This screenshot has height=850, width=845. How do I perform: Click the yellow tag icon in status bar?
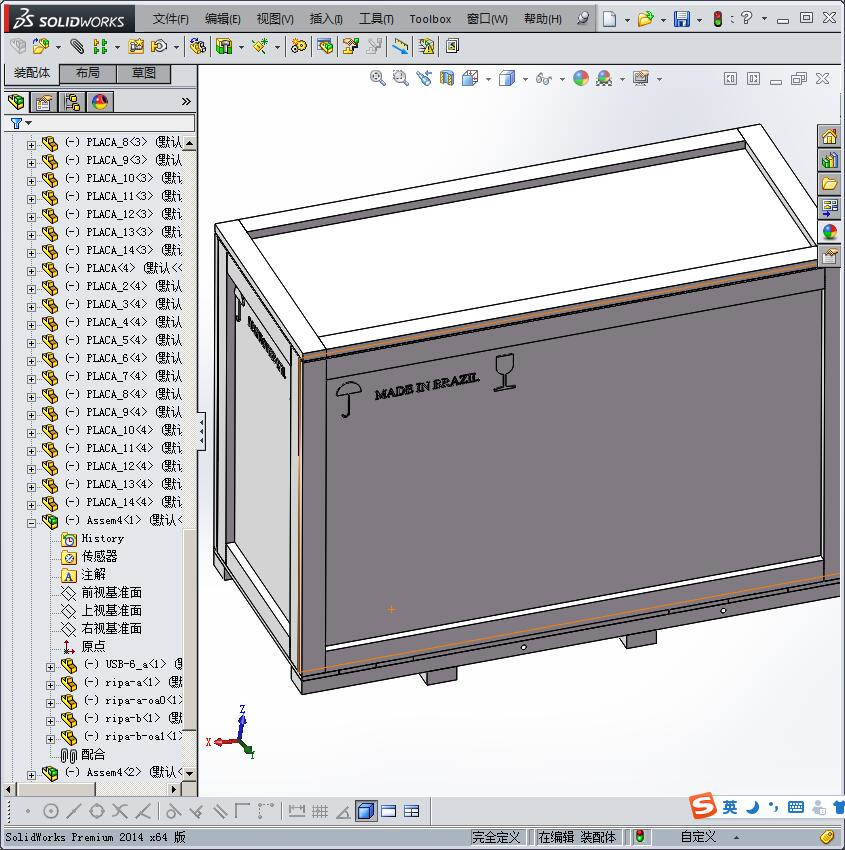(827, 836)
